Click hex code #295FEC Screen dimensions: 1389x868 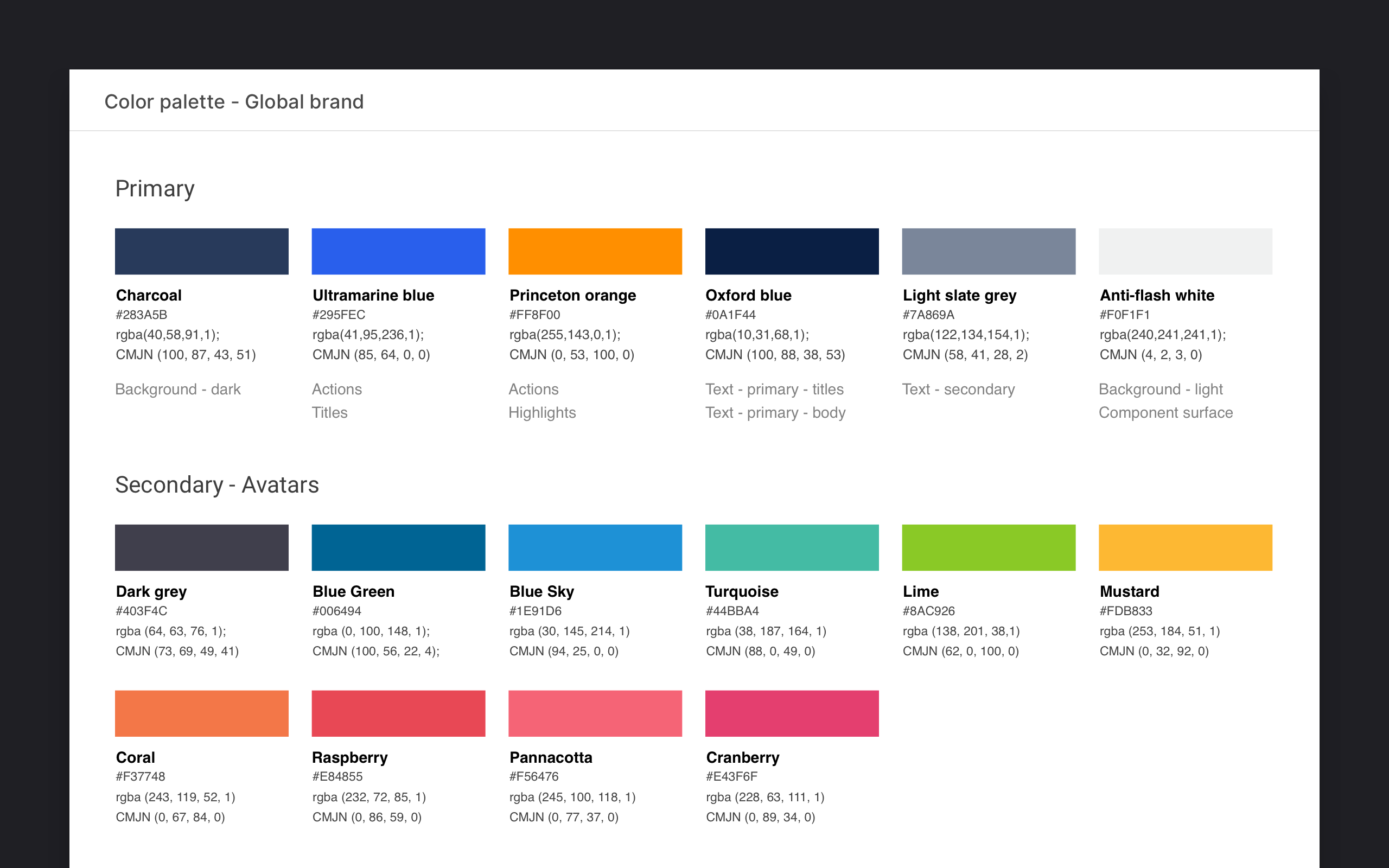click(339, 315)
